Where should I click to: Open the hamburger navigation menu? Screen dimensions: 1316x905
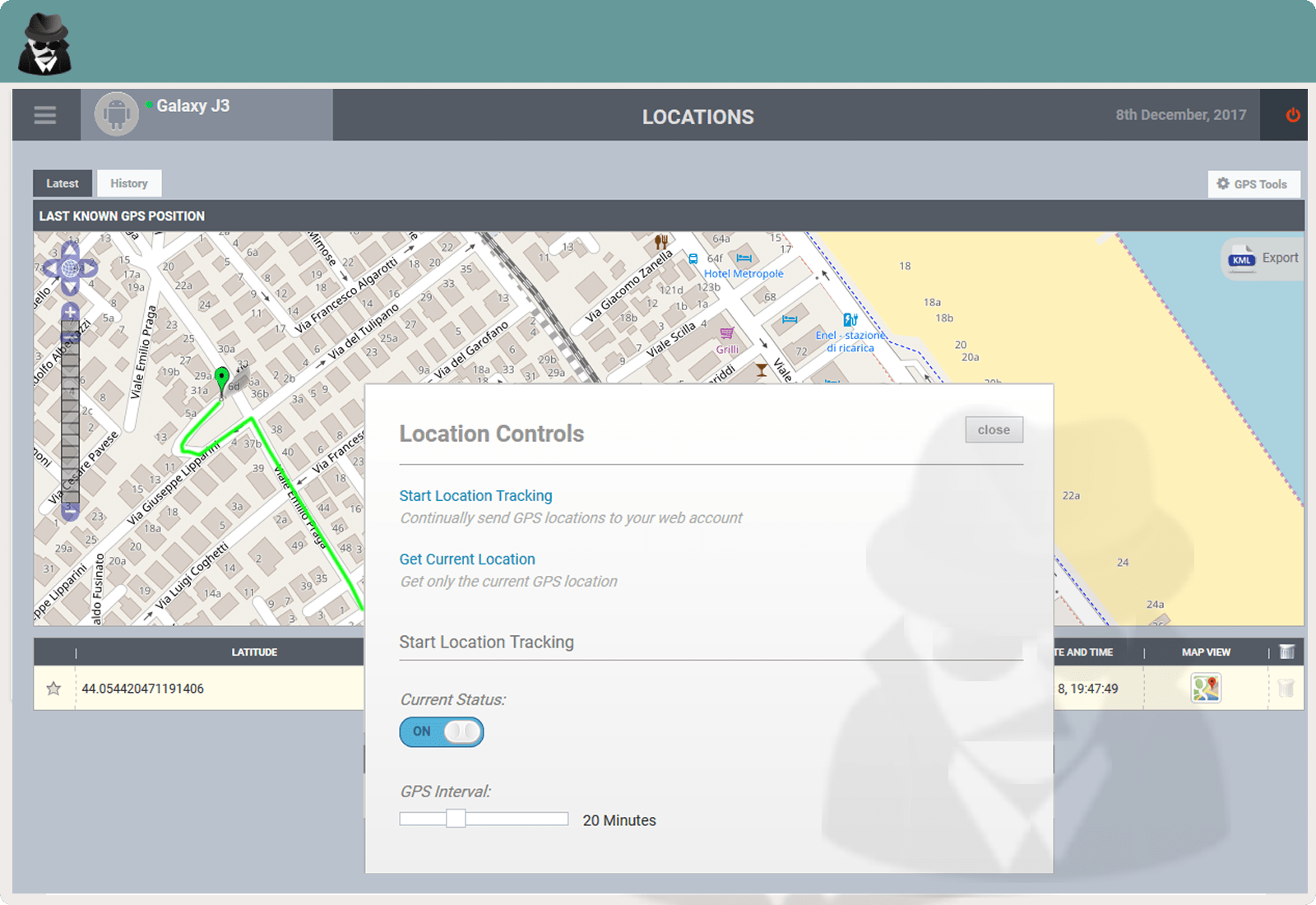tap(45, 115)
